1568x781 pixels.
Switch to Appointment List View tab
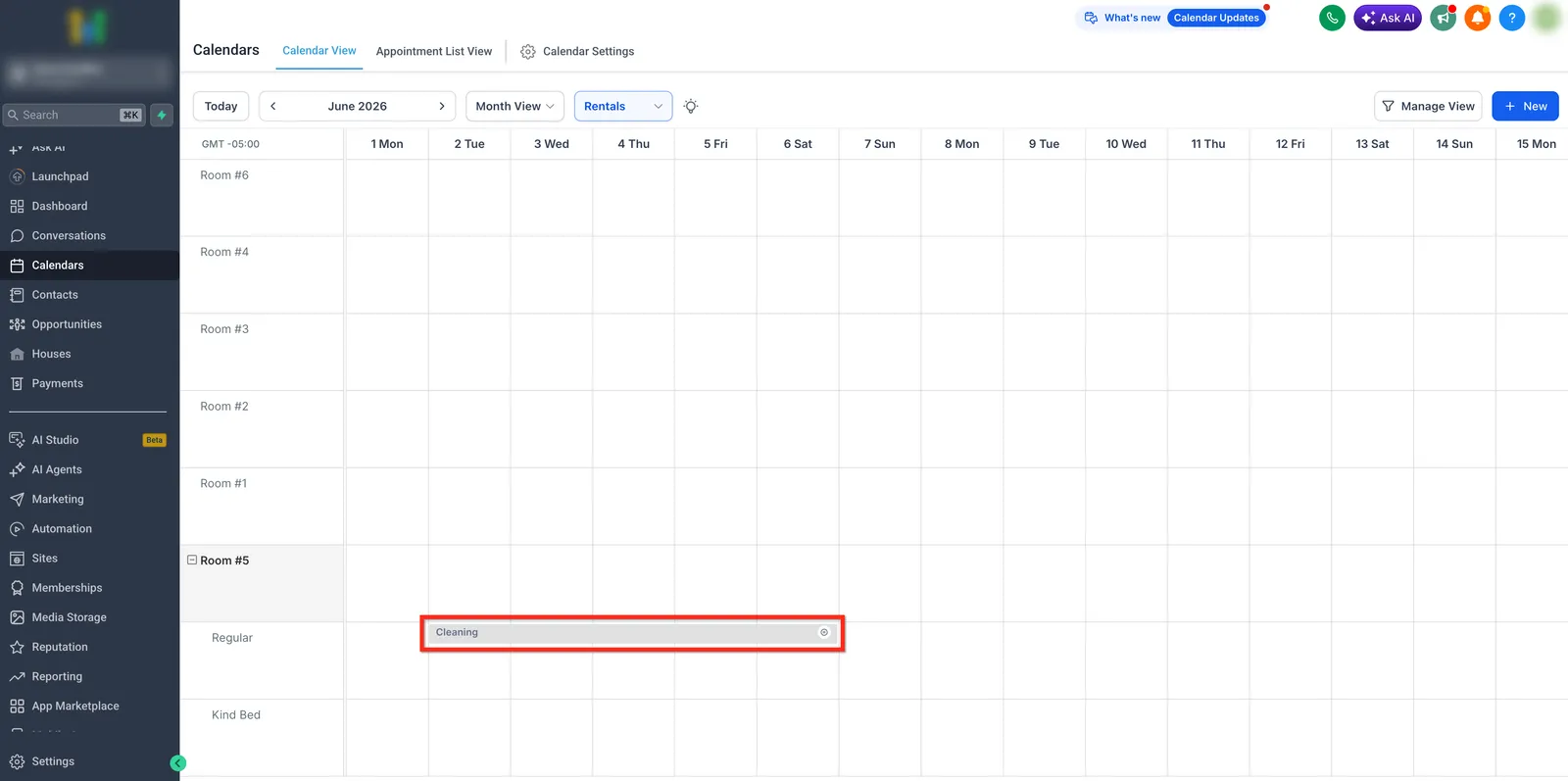pyautogui.click(x=434, y=51)
